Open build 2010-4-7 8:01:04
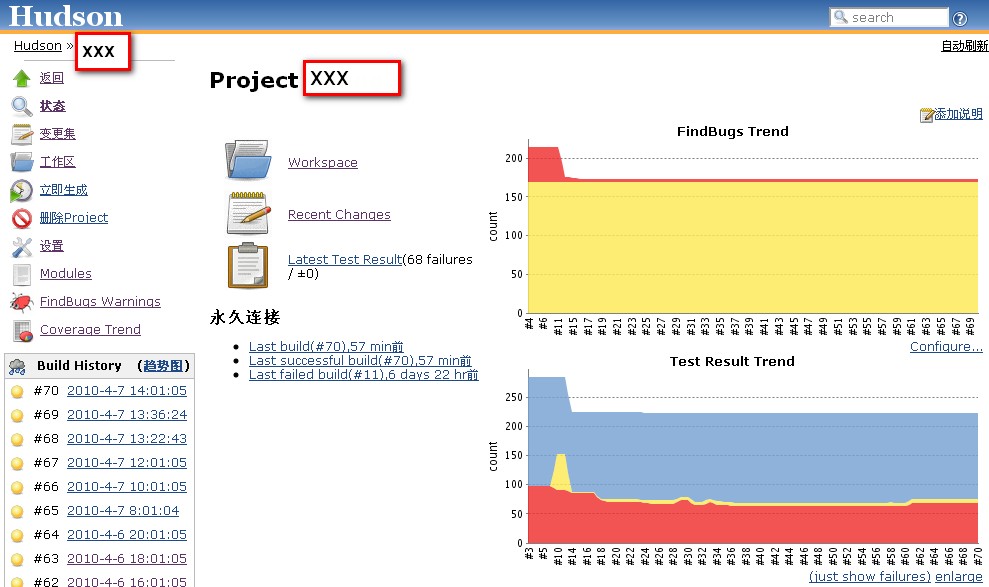 (123, 511)
